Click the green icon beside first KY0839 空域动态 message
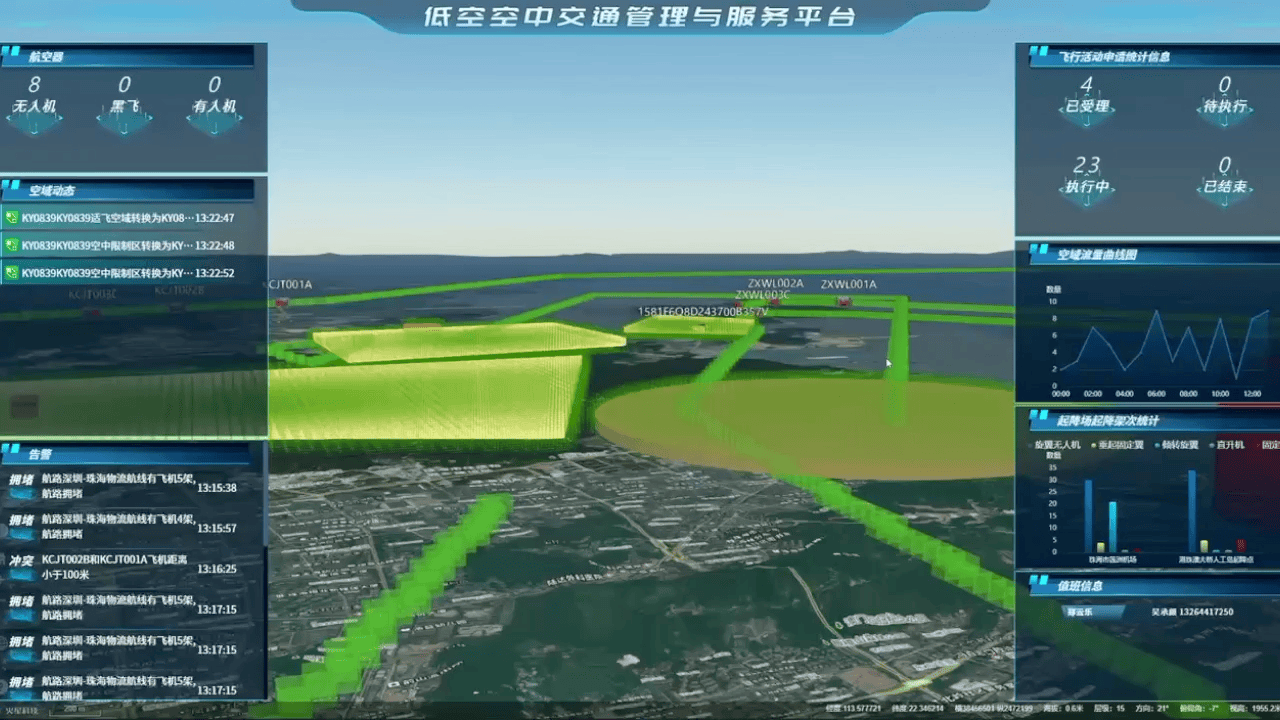Image resolution: width=1280 pixels, height=720 pixels. pos(10,218)
